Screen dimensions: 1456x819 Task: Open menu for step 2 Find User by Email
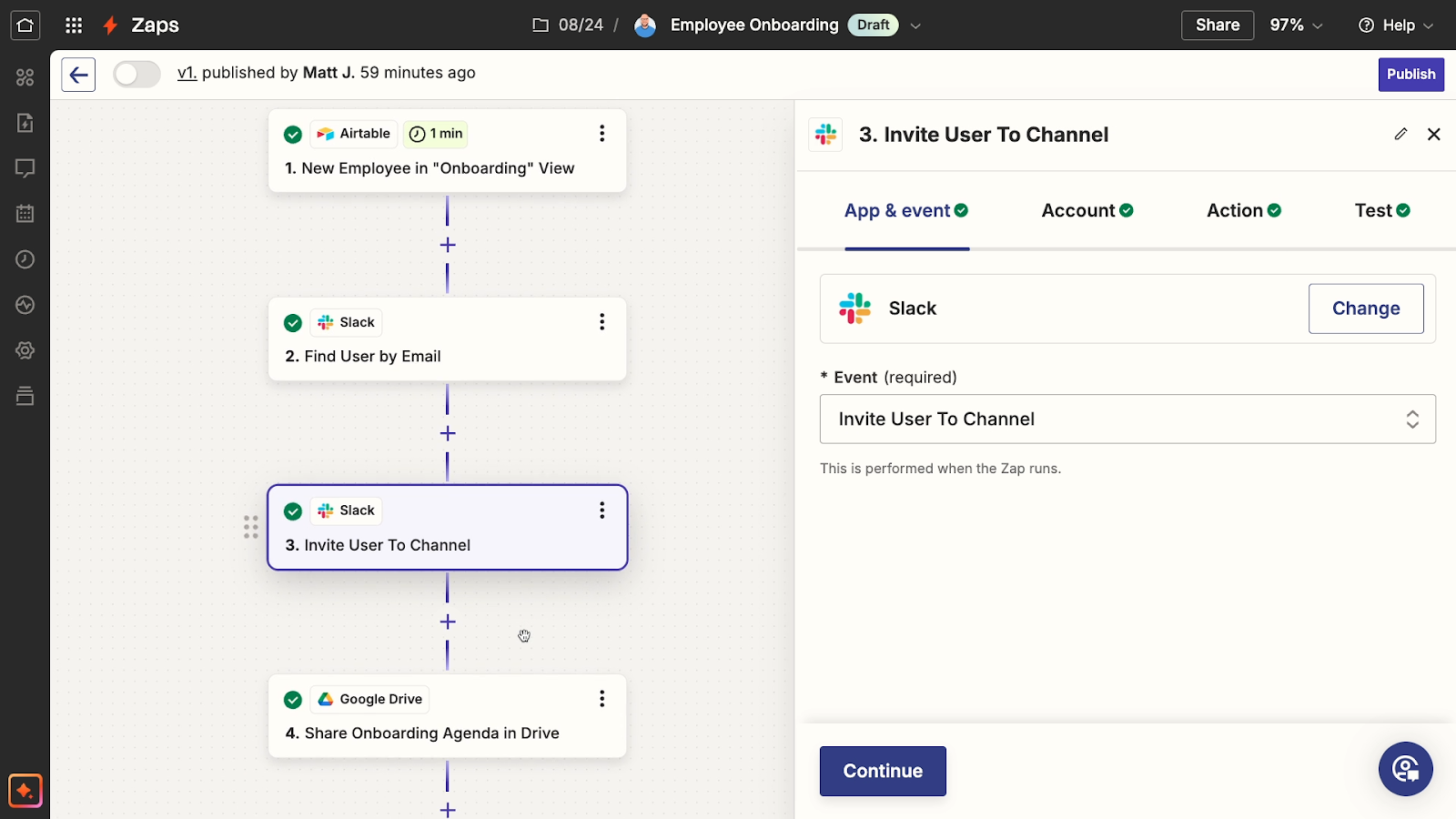tap(602, 322)
